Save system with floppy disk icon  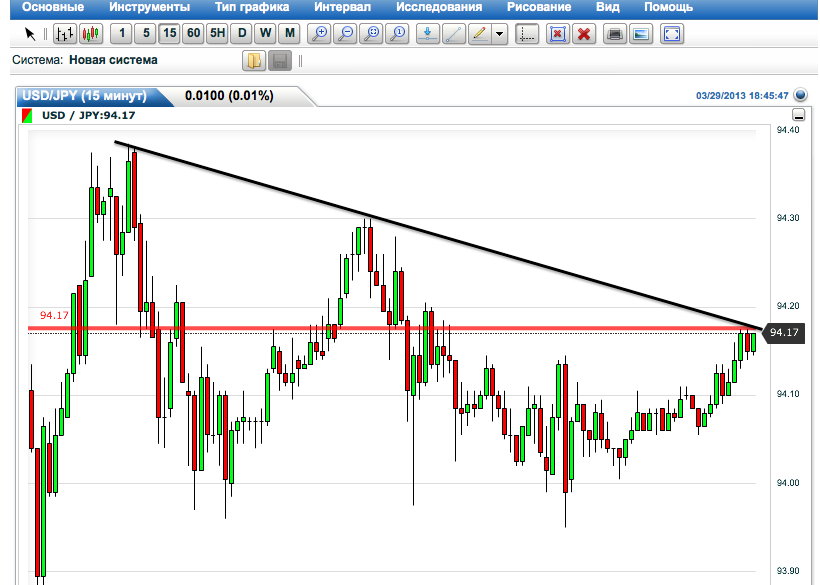(280, 61)
